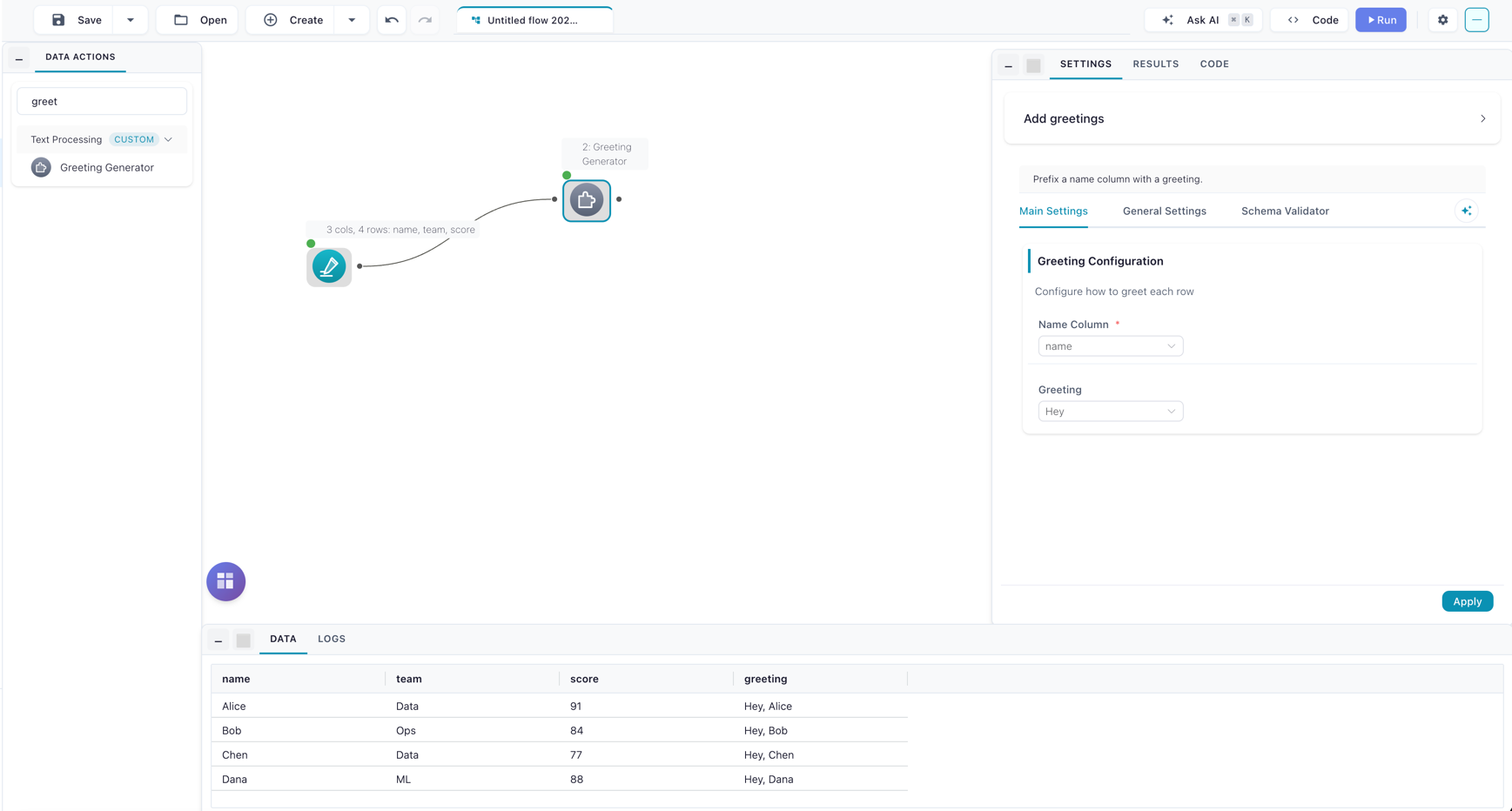Click the AI sparkle icon beside Schema Validator
The height and width of the screenshot is (811, 1512).
pyautogui.click(x=1466, y=211)
